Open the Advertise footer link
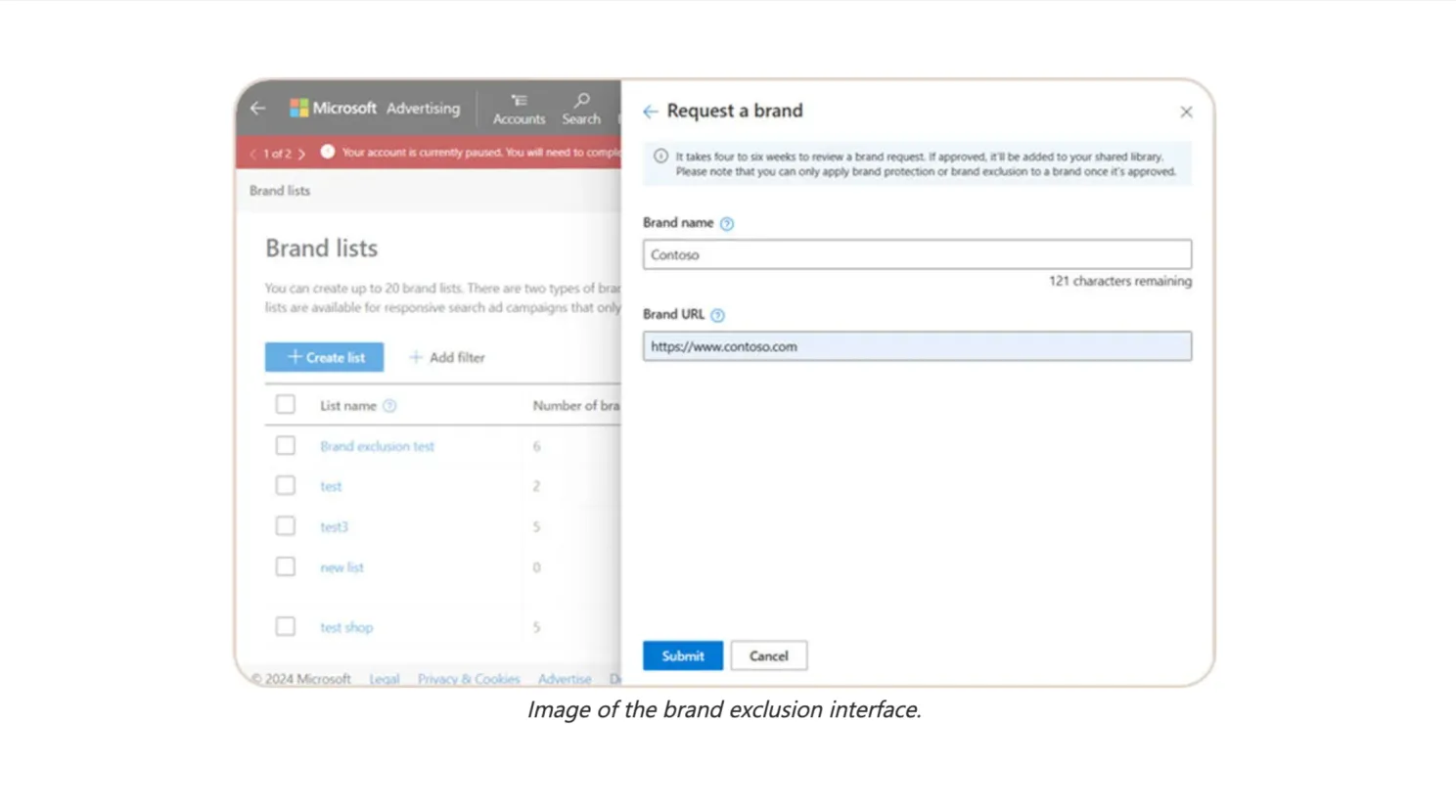Image resolution: width=1456 pixels, height=812 pixels. click(565, 679)
